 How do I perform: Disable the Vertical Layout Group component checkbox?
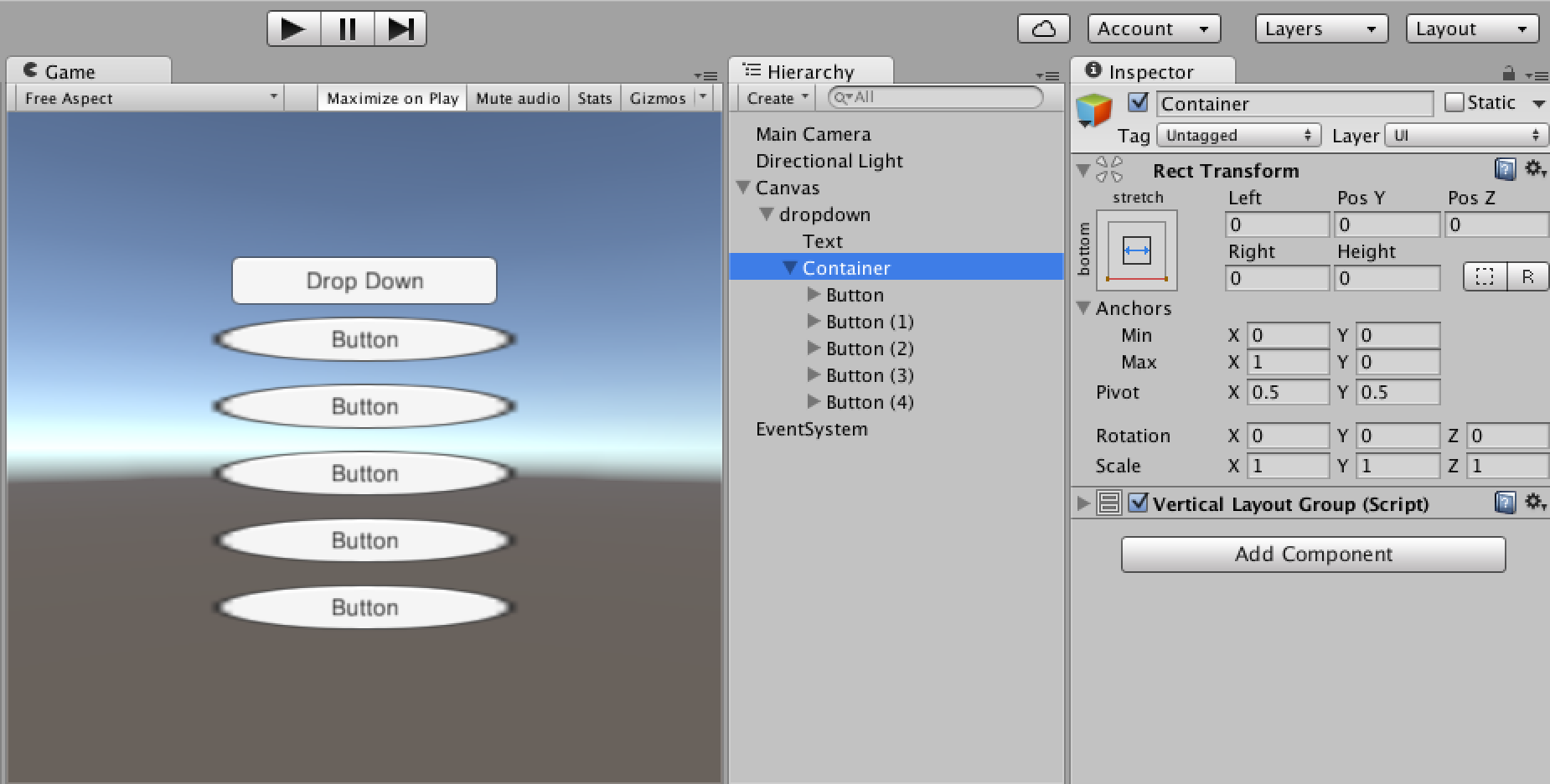pos(1138,503)
